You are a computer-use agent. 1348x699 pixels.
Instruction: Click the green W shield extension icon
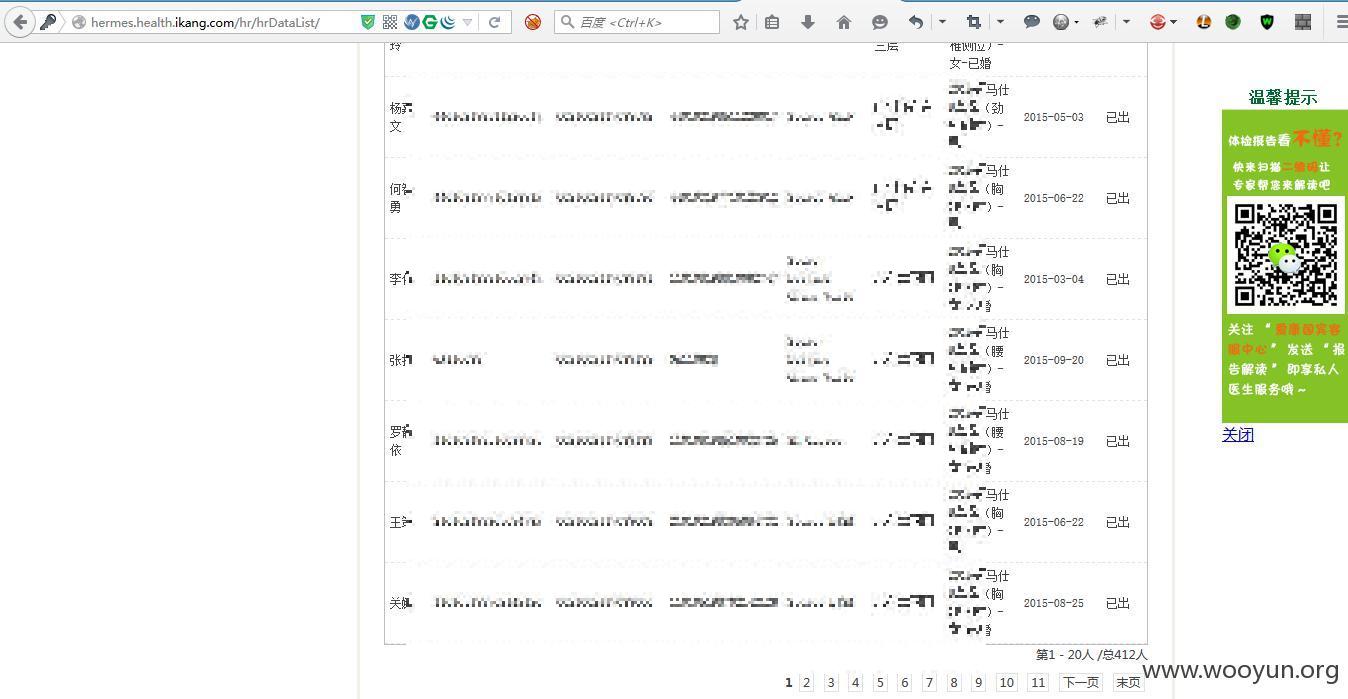[x=1267, y=21]
